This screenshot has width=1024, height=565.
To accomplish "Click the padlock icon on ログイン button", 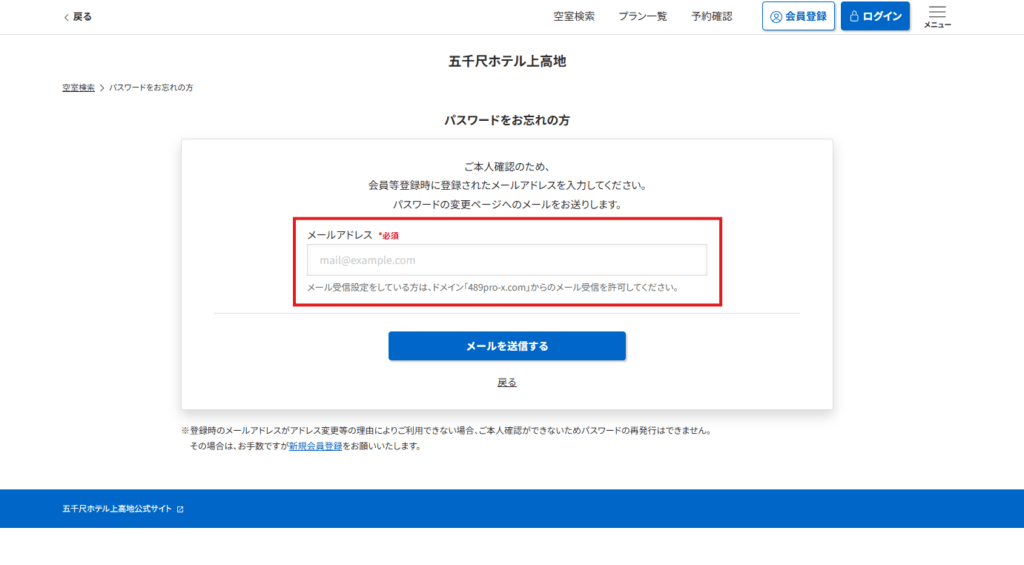I will pyautogui.click(x=854, y=17).
